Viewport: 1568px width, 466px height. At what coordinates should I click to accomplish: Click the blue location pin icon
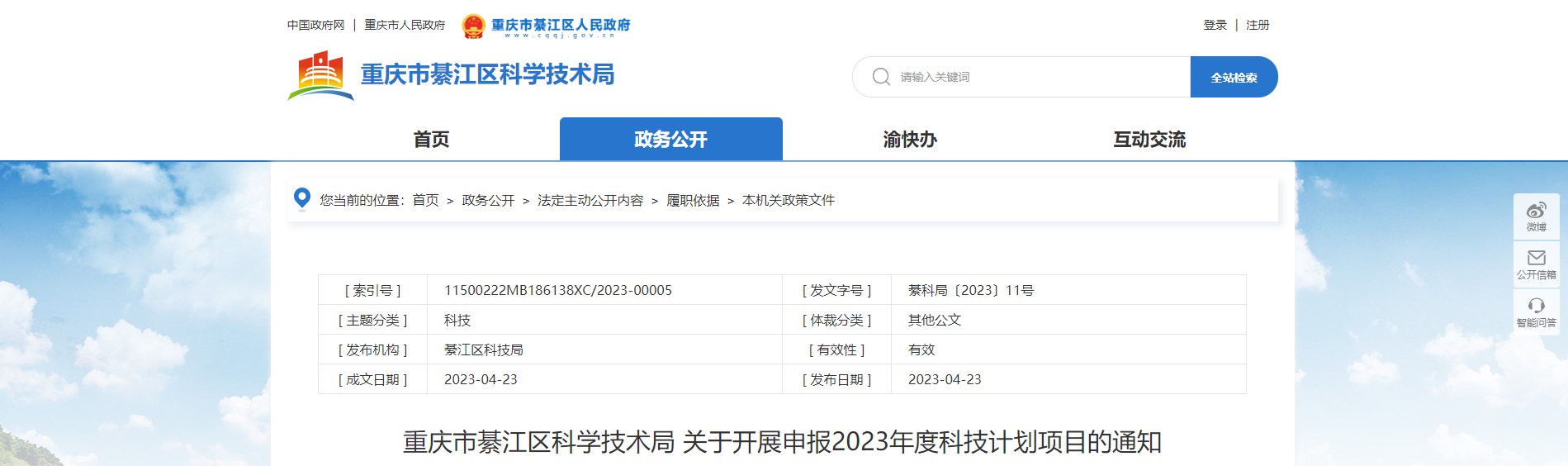coord(302,198)
